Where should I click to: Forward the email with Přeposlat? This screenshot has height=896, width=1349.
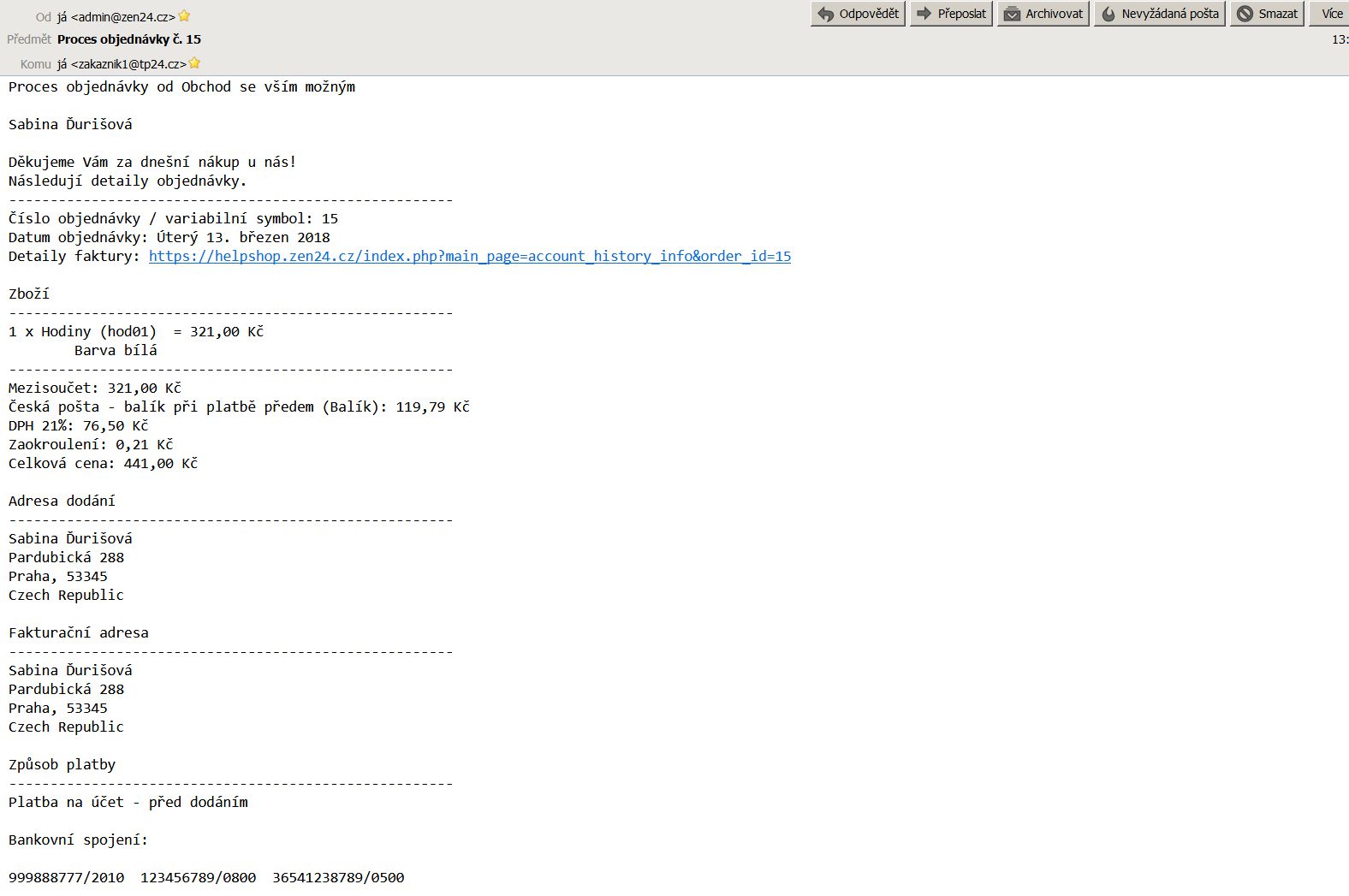tap(951, 14)
